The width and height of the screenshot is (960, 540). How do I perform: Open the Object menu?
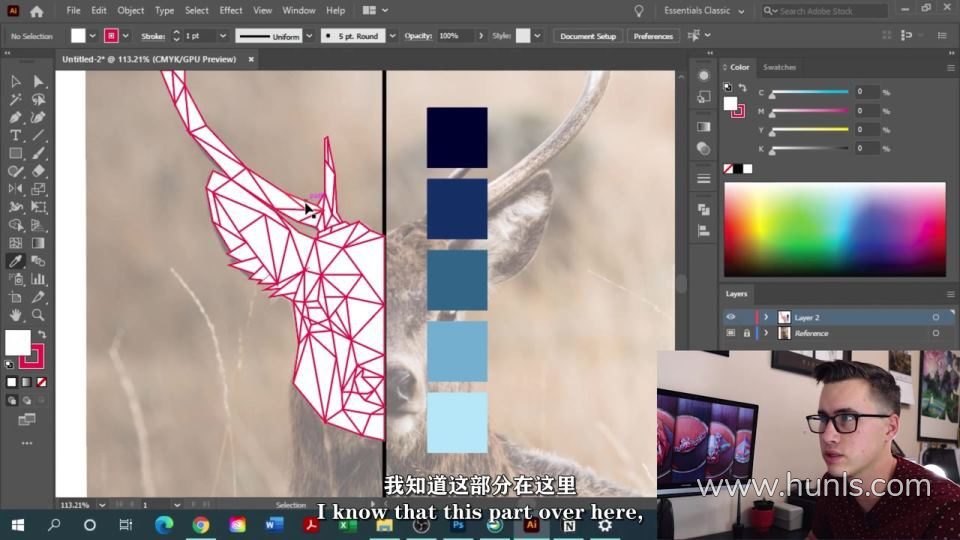(x=130, y=10)
